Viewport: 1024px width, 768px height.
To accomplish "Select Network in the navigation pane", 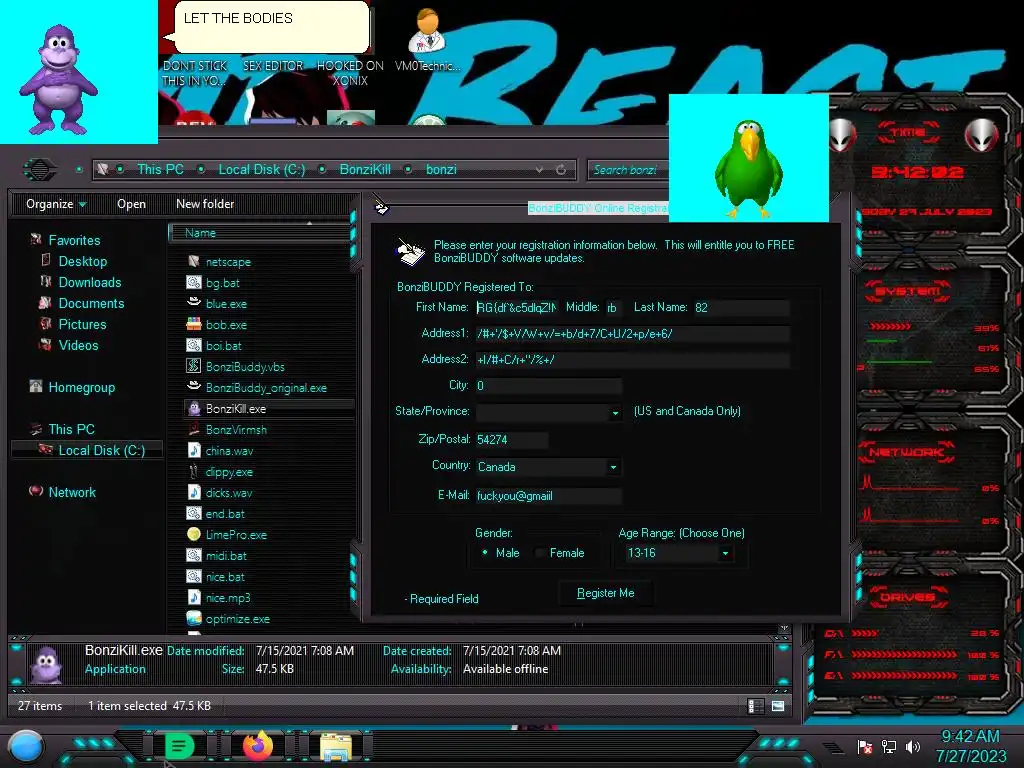I will [x=72, y=492].
